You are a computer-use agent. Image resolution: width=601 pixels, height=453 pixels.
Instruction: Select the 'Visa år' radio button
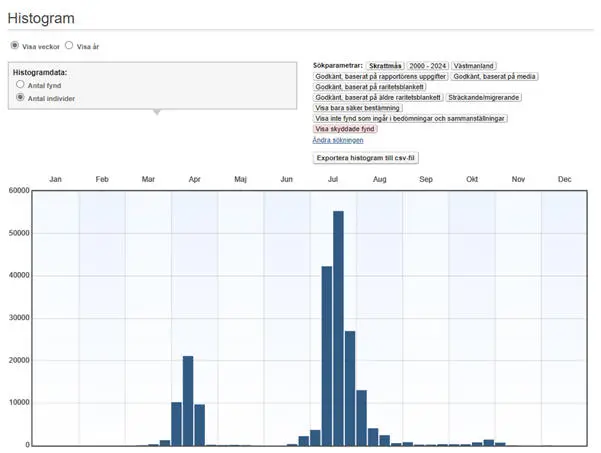[x=68, y=45]
